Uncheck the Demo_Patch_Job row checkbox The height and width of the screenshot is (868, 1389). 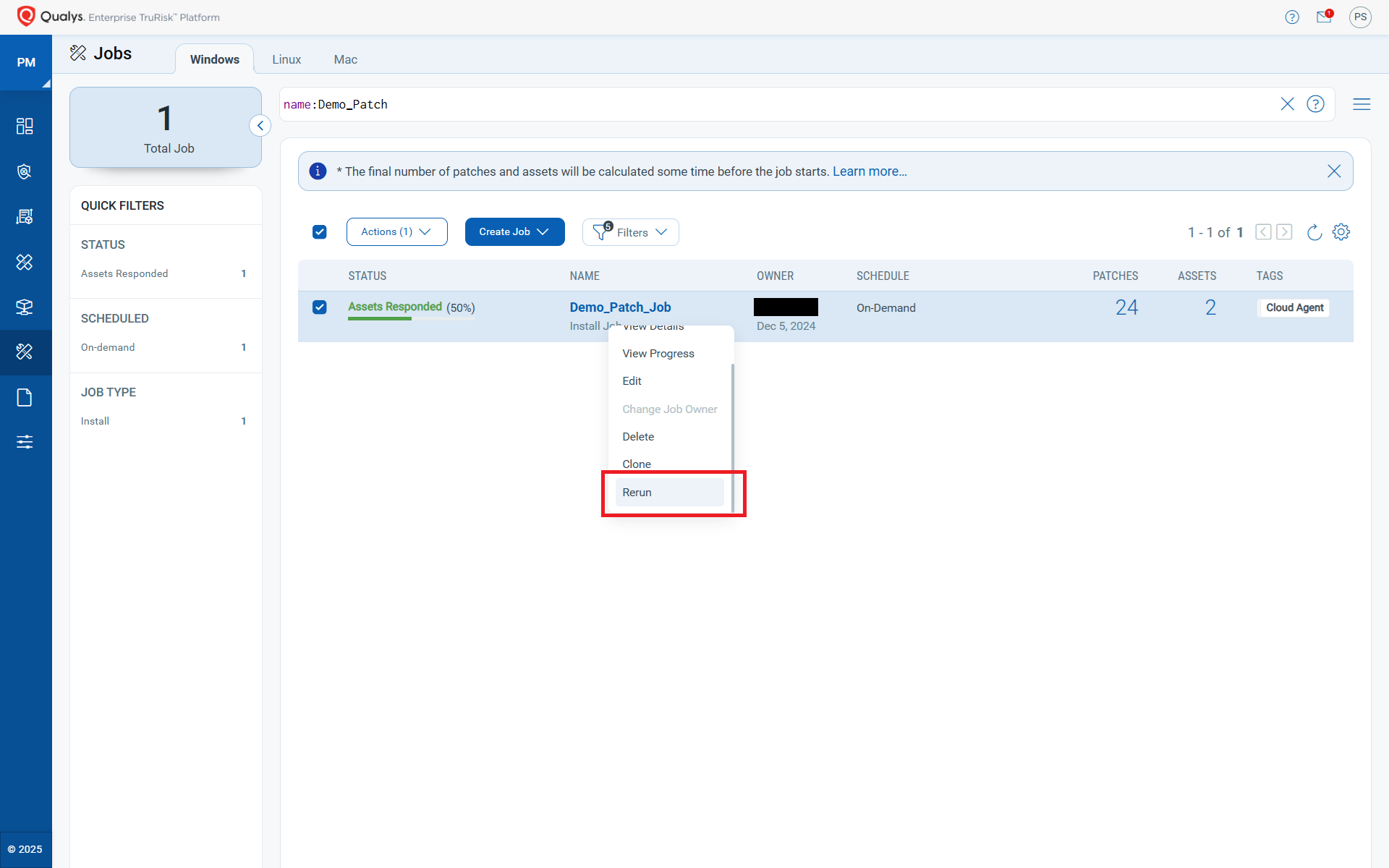tap(320, 307)
